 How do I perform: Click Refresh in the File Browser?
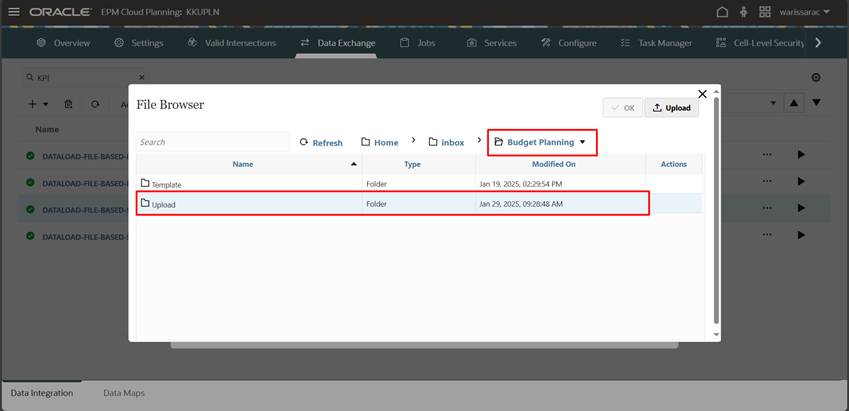point(321,142)
